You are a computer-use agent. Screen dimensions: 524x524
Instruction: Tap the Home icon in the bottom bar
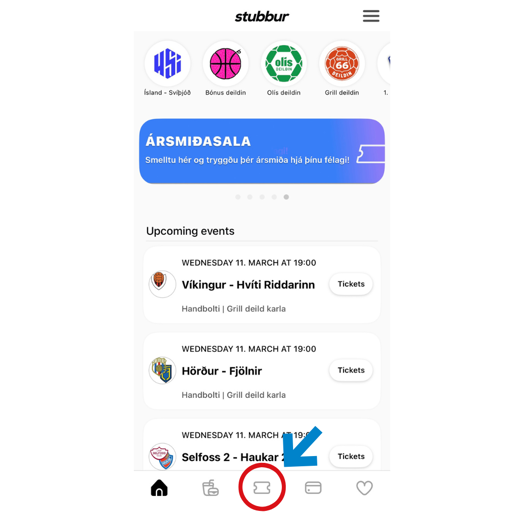[159, 488]
